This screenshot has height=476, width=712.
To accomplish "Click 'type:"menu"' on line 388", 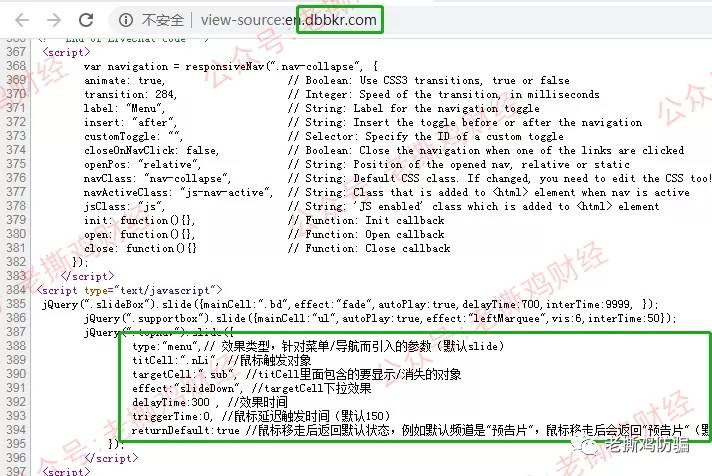I will coord(166,347).
